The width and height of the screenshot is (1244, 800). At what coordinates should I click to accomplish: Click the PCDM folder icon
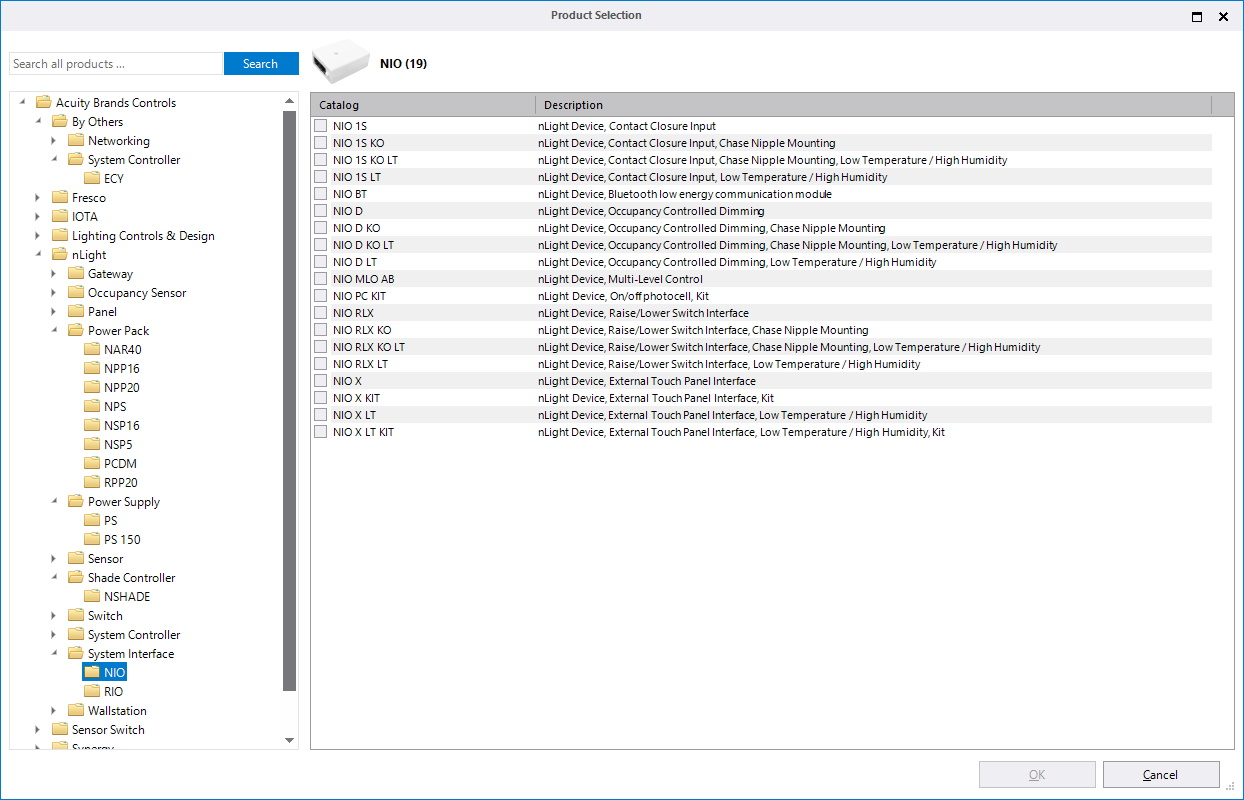pyautogui.click(x=92, y=464)
